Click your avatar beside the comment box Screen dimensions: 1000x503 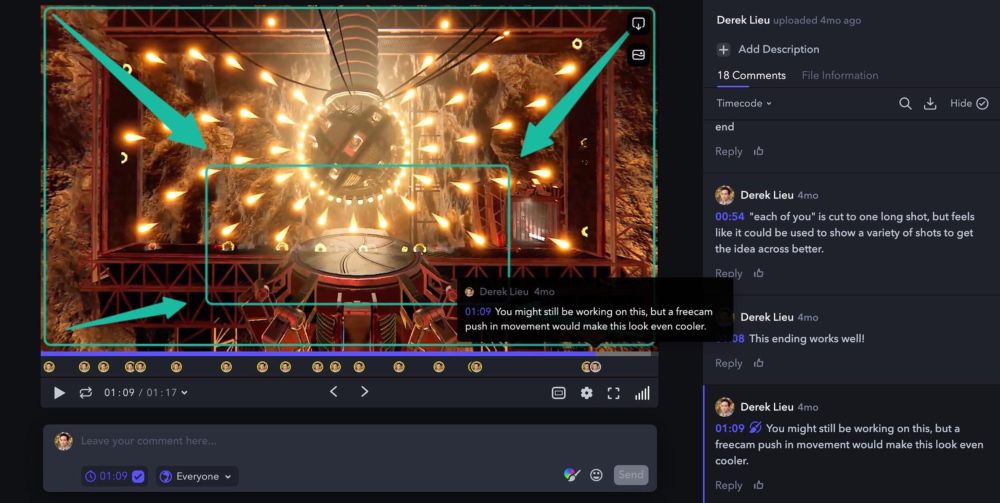pyautogui.click(x=63, y=441)
